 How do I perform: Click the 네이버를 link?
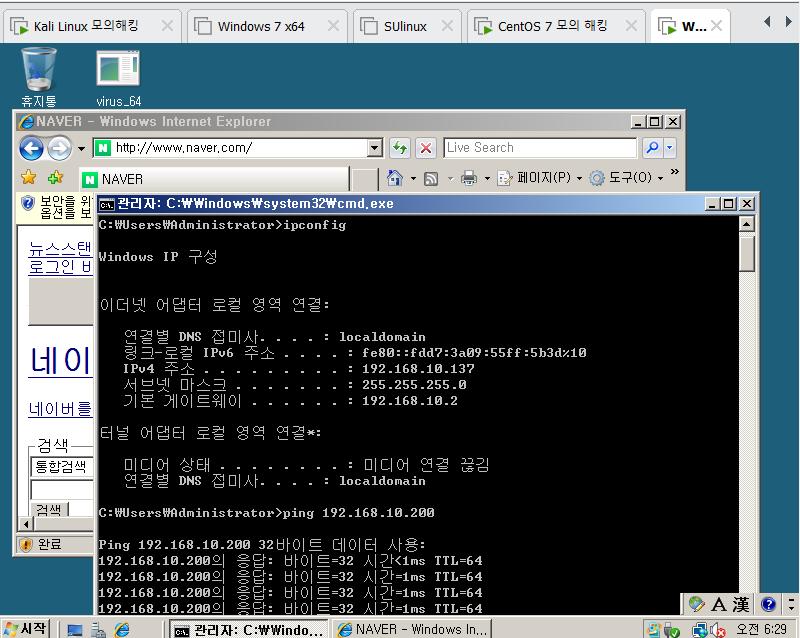point(60,409)
